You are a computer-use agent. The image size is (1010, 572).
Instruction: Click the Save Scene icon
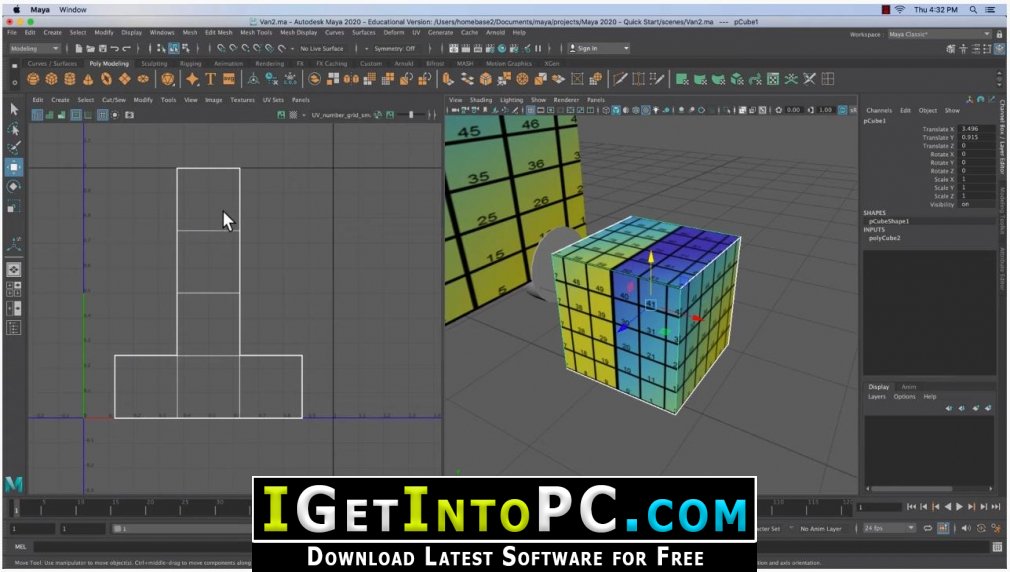tap(102, 48)
